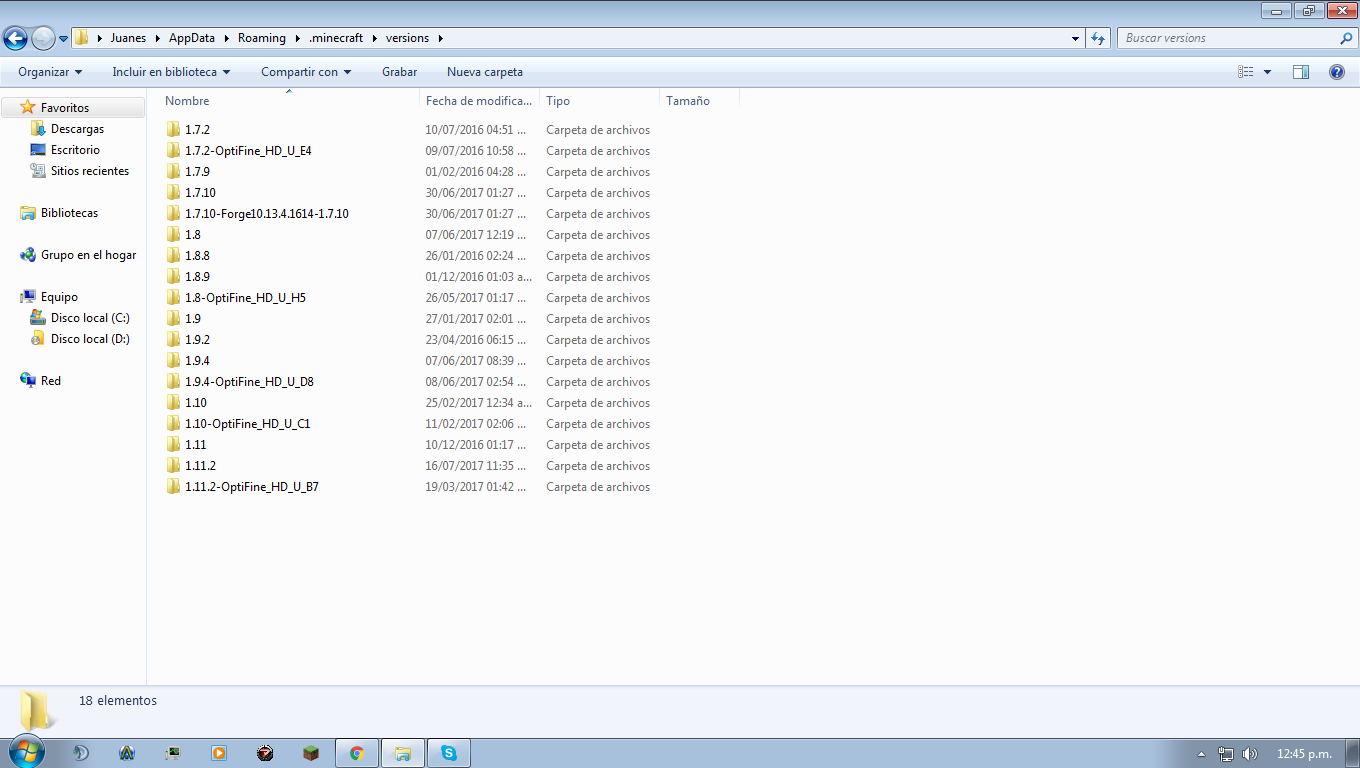Select the 1.7.10 folder icon
The width and height of the screenshot is (1360, 768).
[174, 193]
